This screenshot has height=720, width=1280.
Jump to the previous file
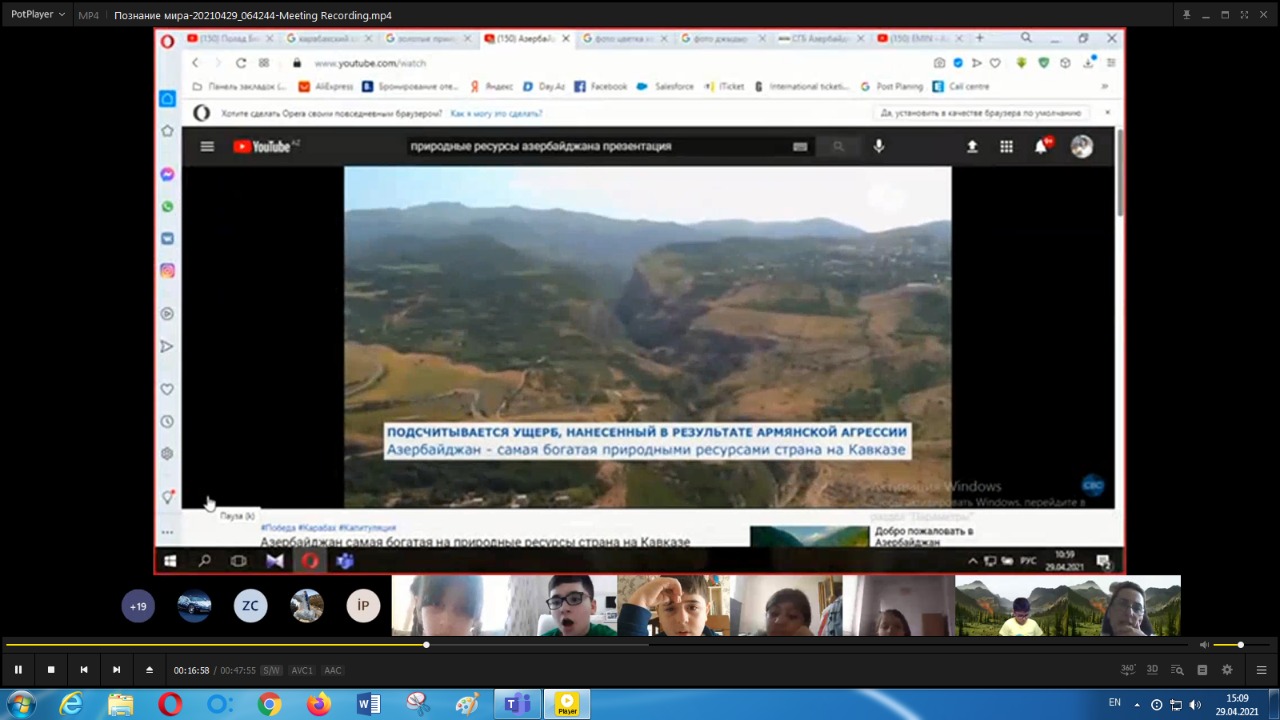(x=84, y=670)
